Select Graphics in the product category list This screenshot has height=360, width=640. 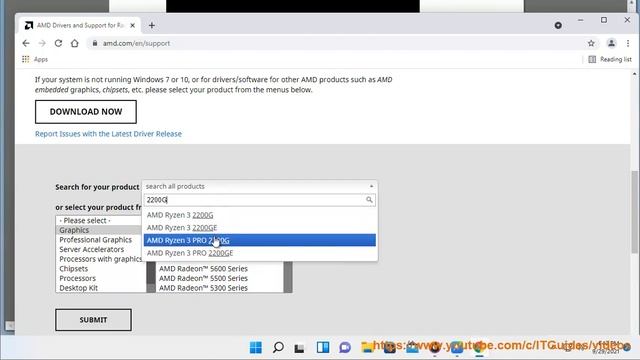pyautogui.click(x=99, y=230)
